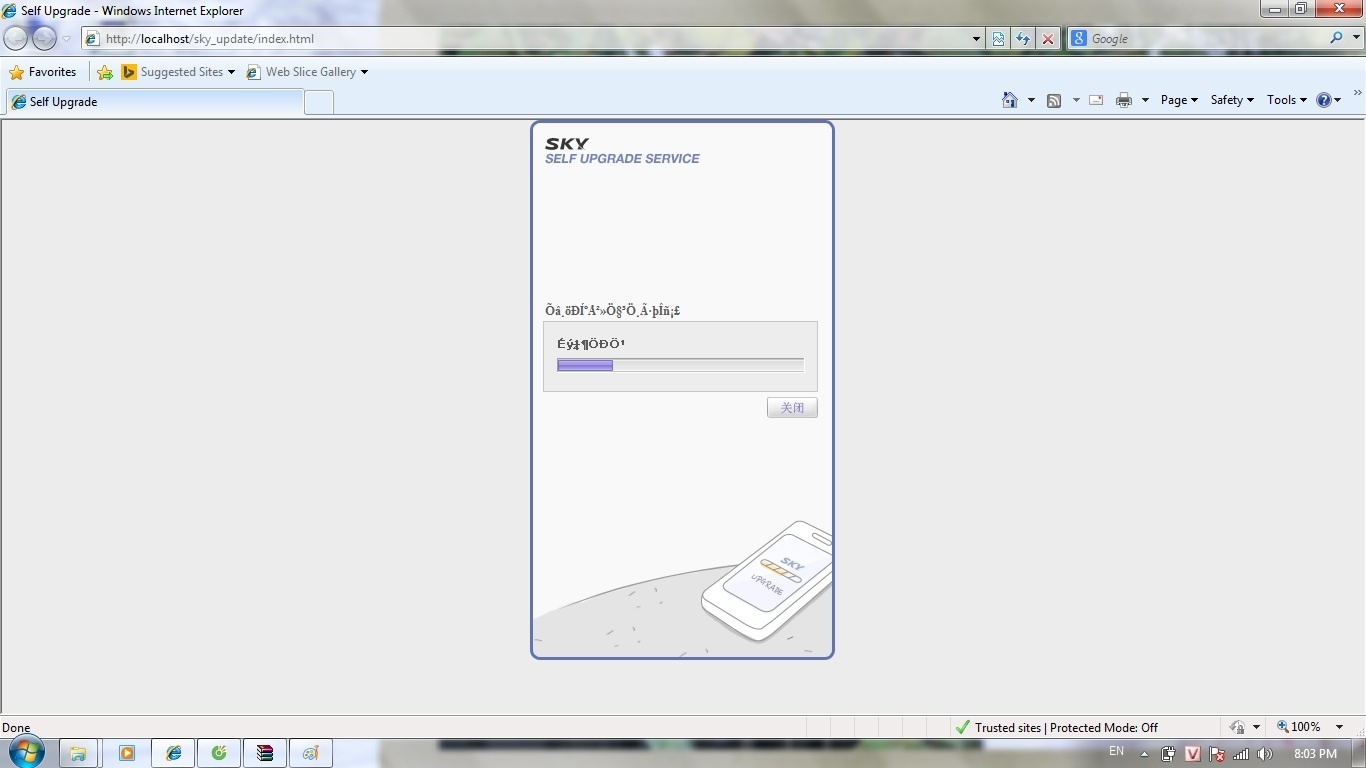Image resolution: width=1366 pixels, height=768 pixels.
Task: Click the search magnifier icon
Action: (1337, 38)
